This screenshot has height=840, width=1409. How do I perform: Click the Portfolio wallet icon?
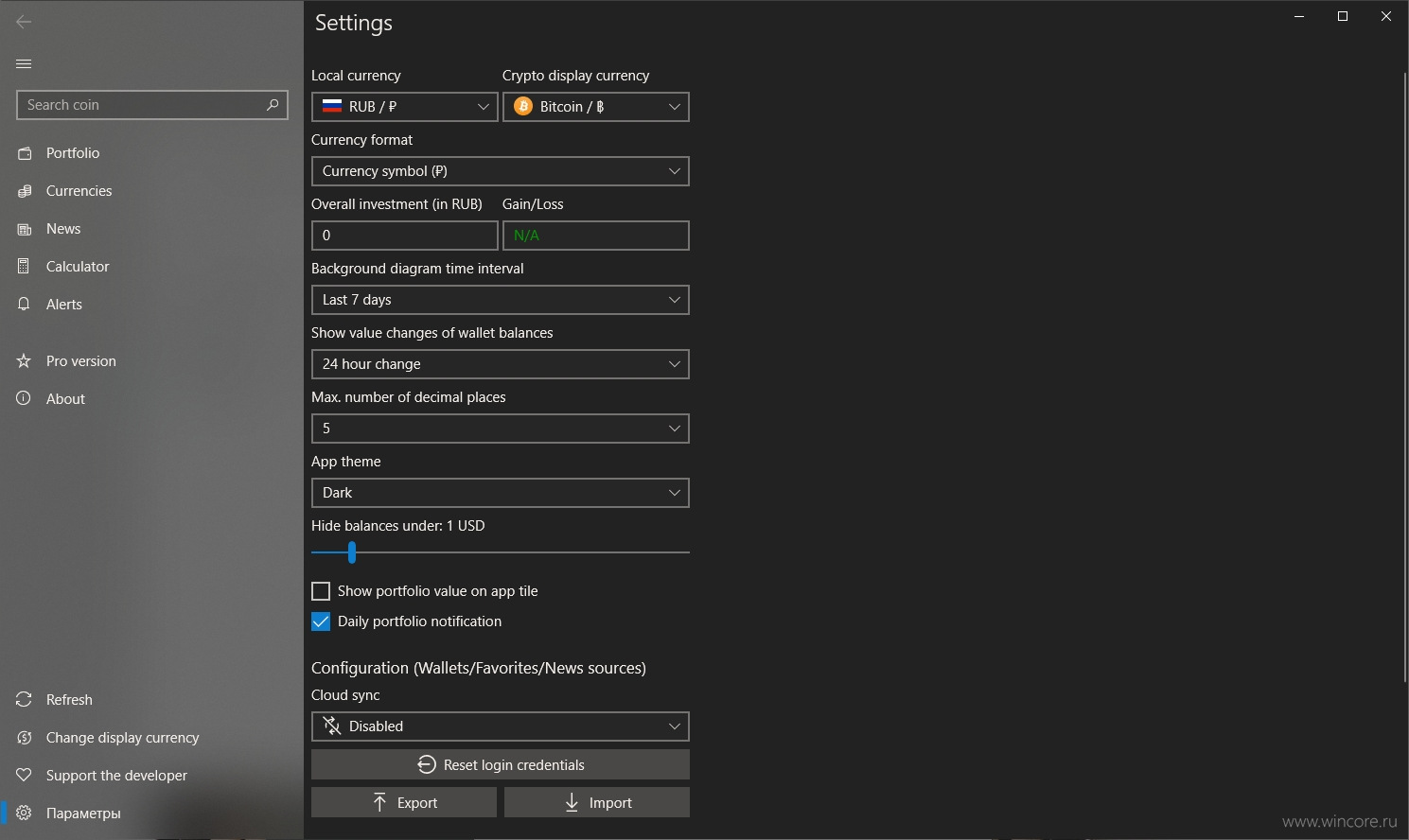[25, 153]
